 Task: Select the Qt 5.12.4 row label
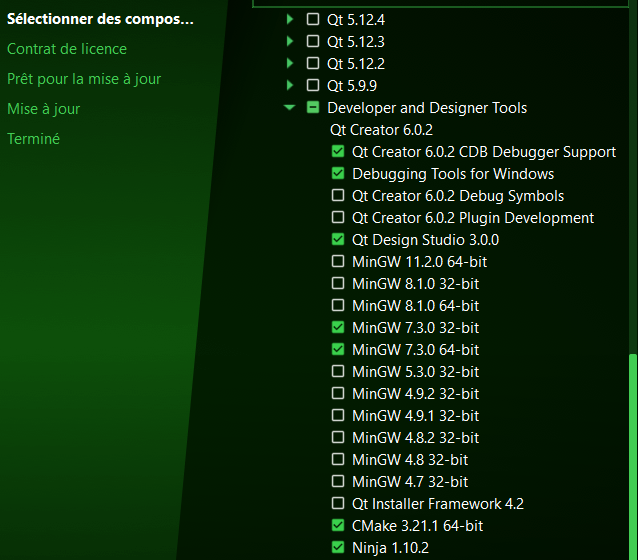[x=356, y=20]
